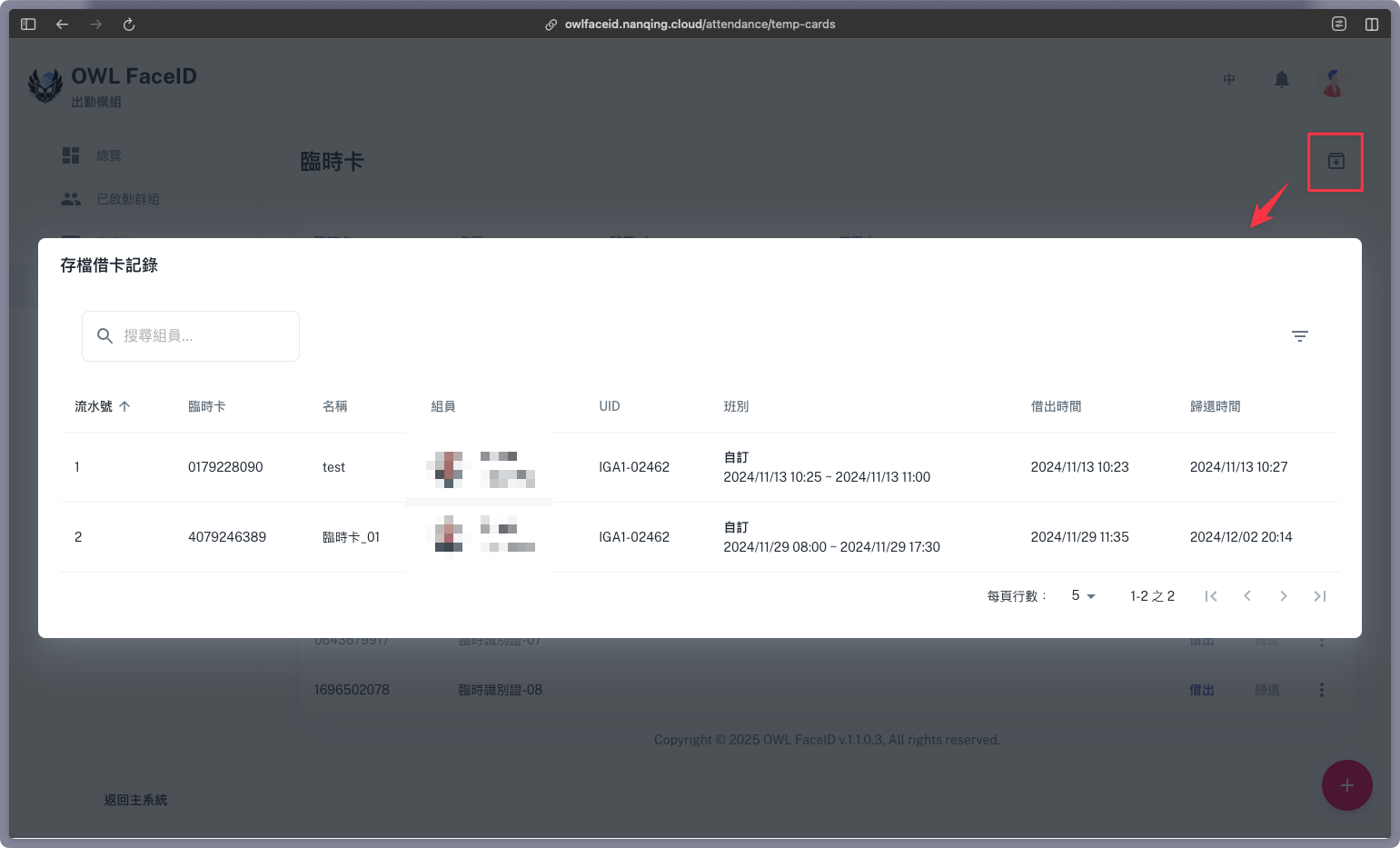Viewport: 1400px width, 848px height.
Task: Go to the first page of records
Action: (x=1210, y=596)
